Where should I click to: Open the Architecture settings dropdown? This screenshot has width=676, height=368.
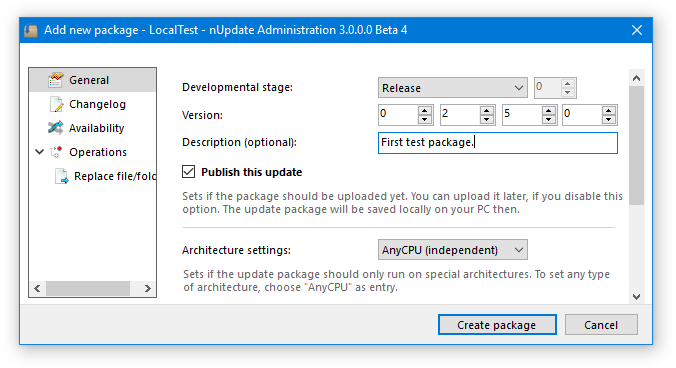pos(453,250)
